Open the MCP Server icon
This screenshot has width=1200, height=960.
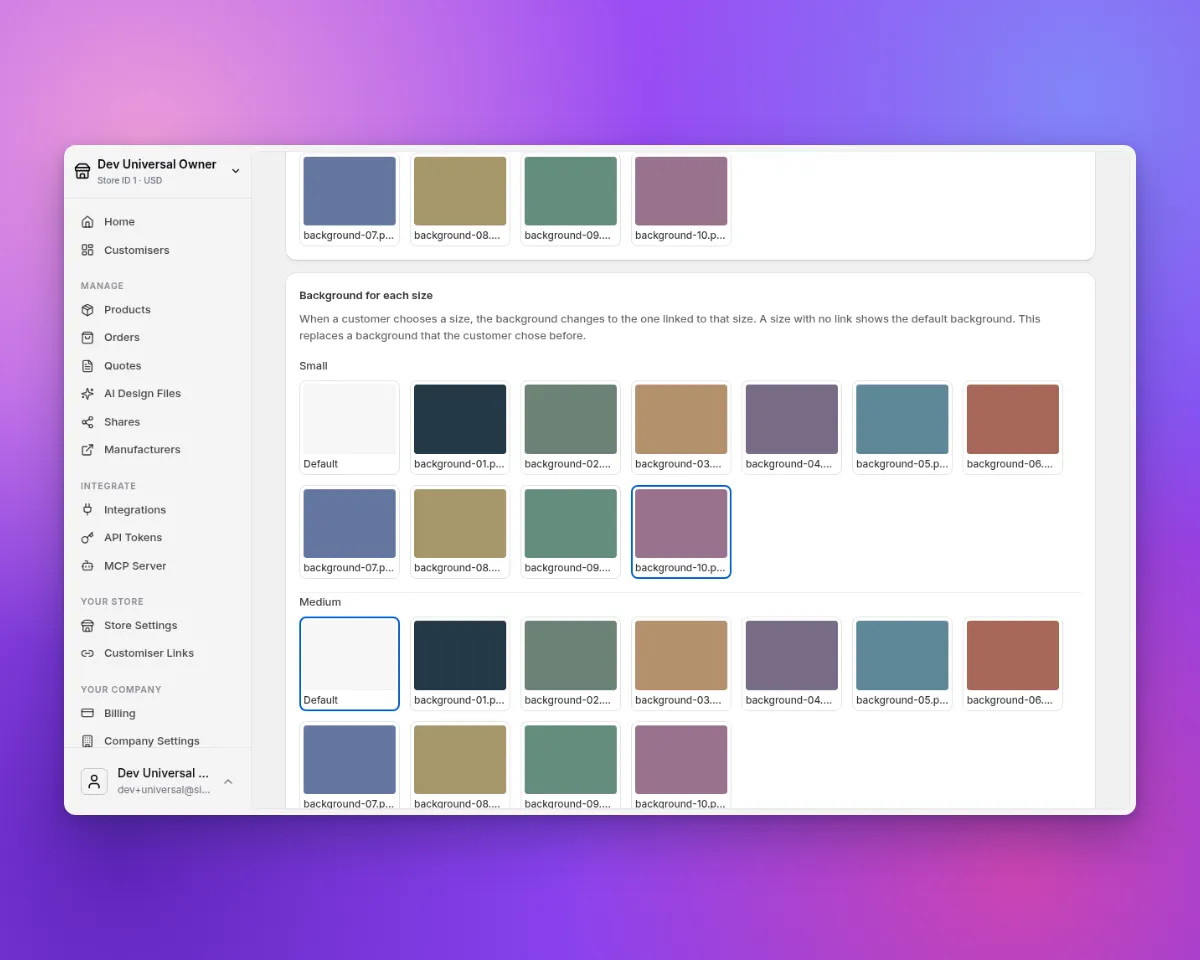(x=88, y=566)
